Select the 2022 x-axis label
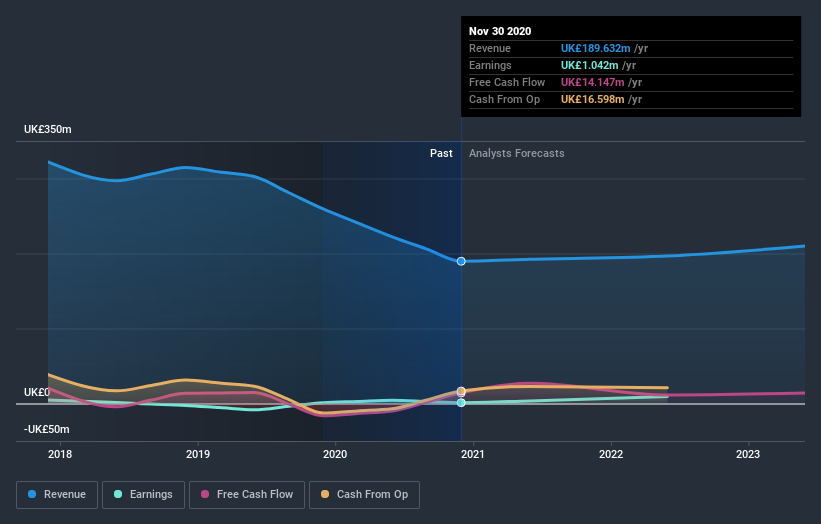 click(x=611, y=454)
